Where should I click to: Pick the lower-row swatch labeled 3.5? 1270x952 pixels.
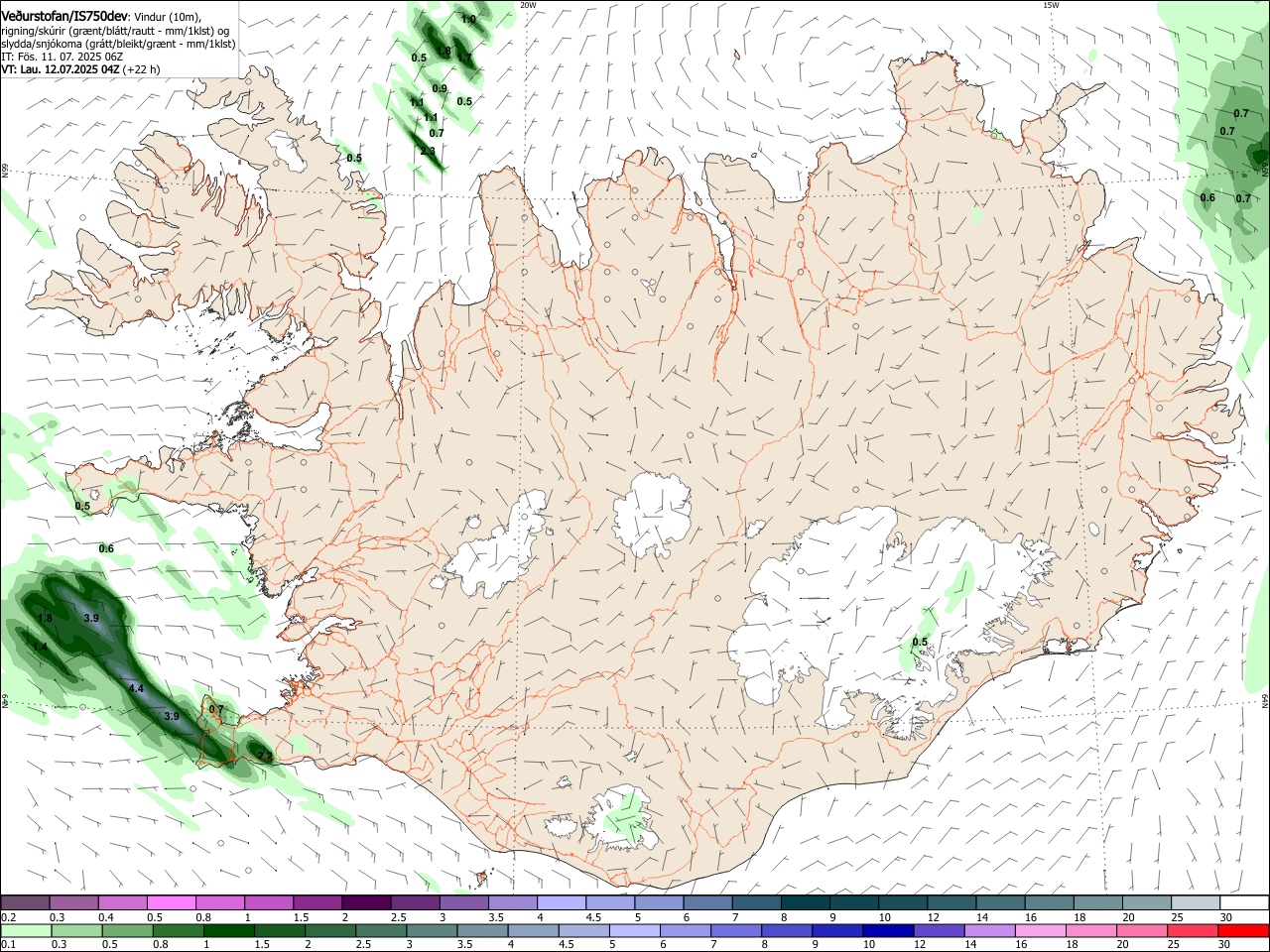pyautogui.click(x=481, y=930)
